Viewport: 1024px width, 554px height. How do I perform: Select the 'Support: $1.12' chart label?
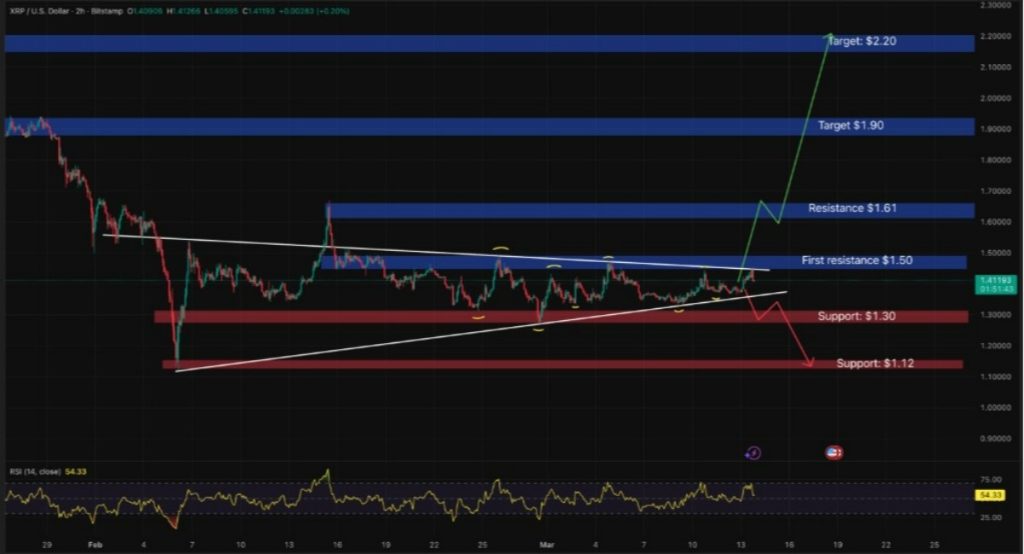click(875, 363)
